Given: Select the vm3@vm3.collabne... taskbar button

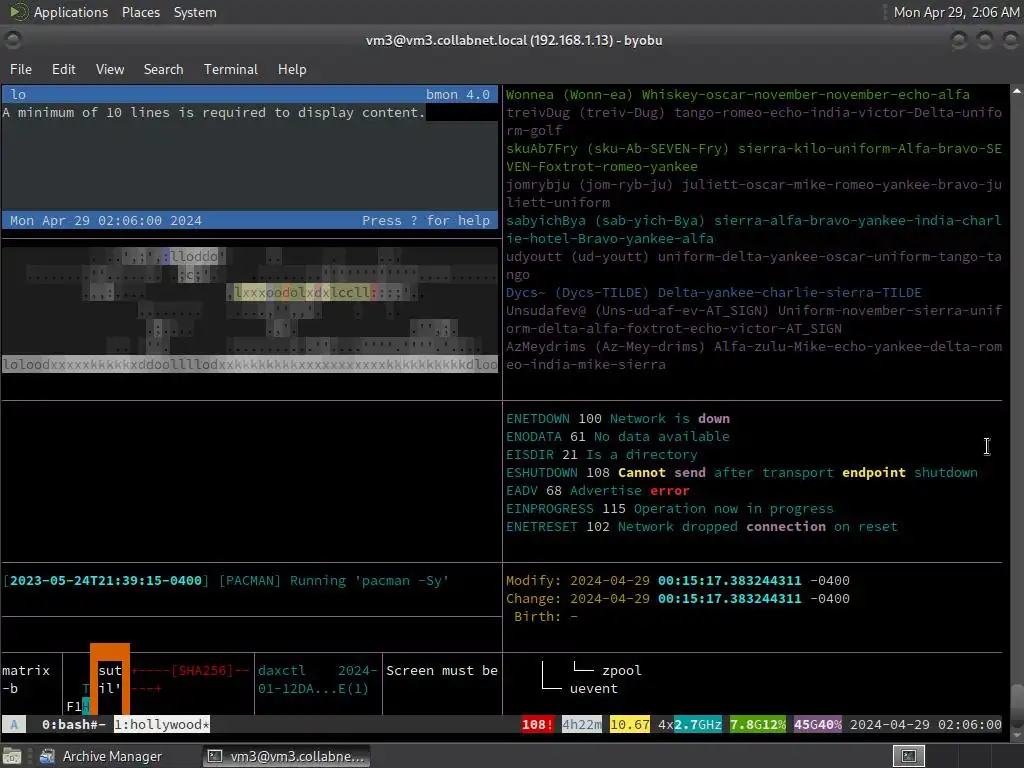Looking at the screenshot, I should coord(286,756).
